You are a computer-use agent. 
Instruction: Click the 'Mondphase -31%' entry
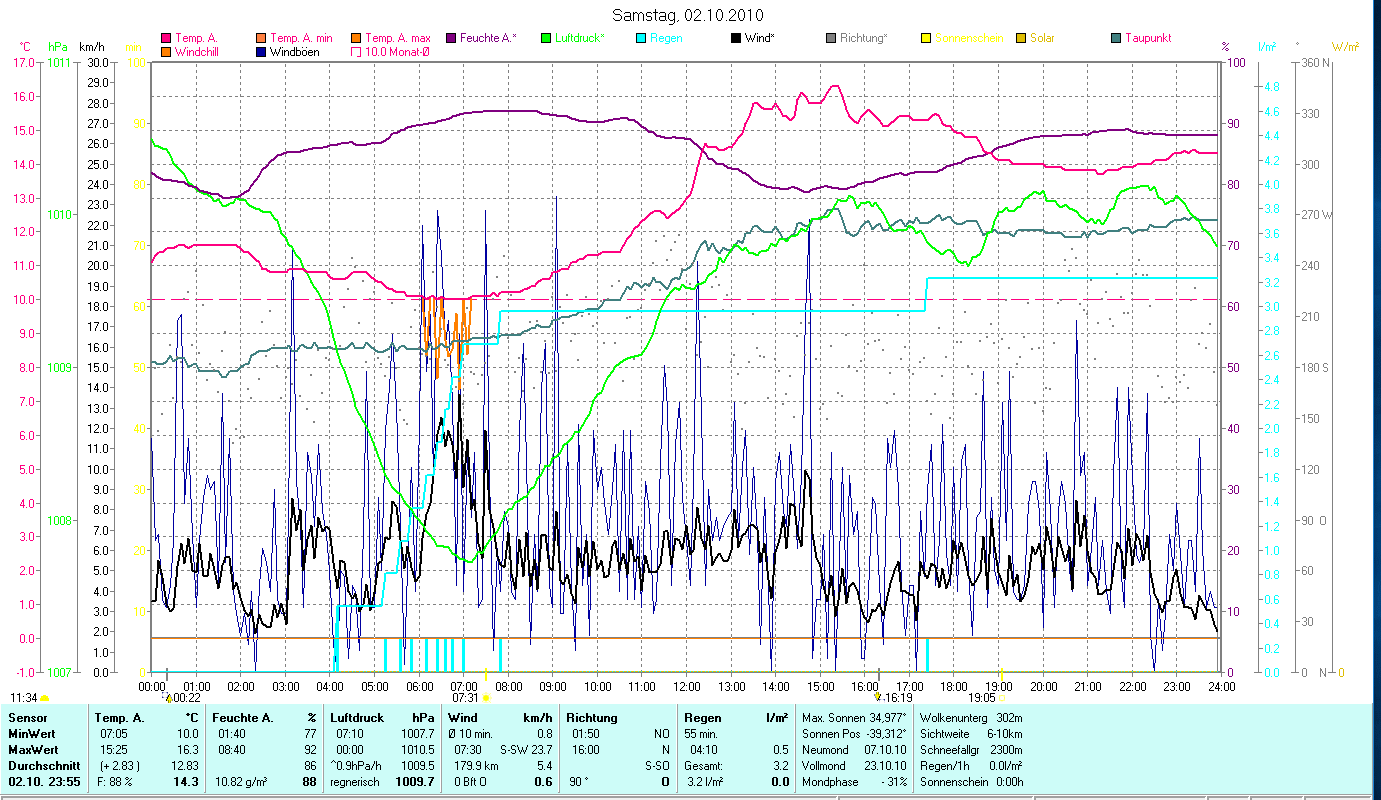855,782
